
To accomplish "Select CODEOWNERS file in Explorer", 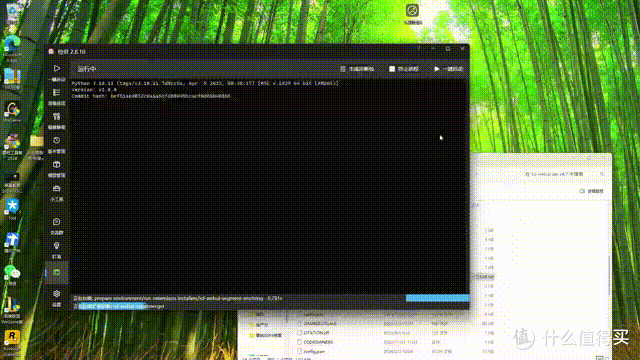I will (315, 342).
